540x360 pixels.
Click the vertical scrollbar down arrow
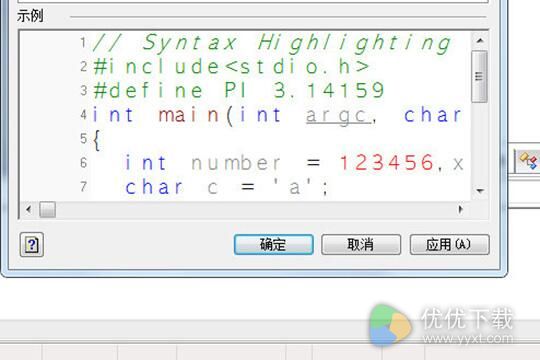pos(480,190)
